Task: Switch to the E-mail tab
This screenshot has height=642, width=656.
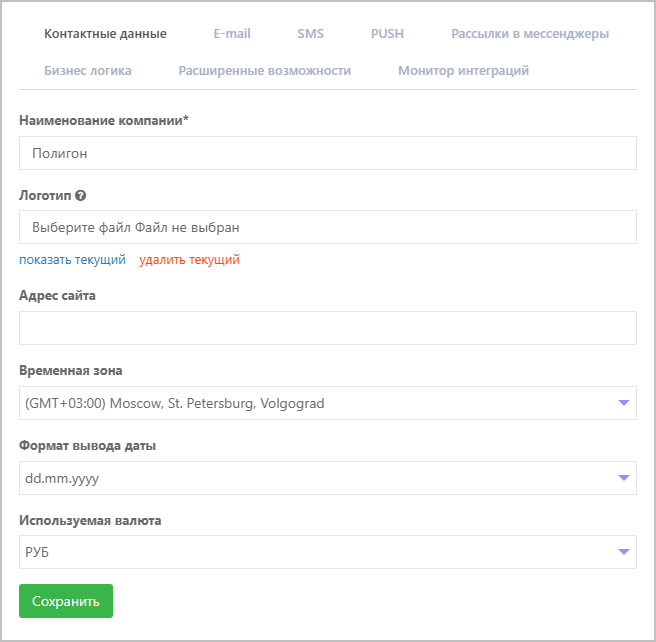Action: pos(232,34)
